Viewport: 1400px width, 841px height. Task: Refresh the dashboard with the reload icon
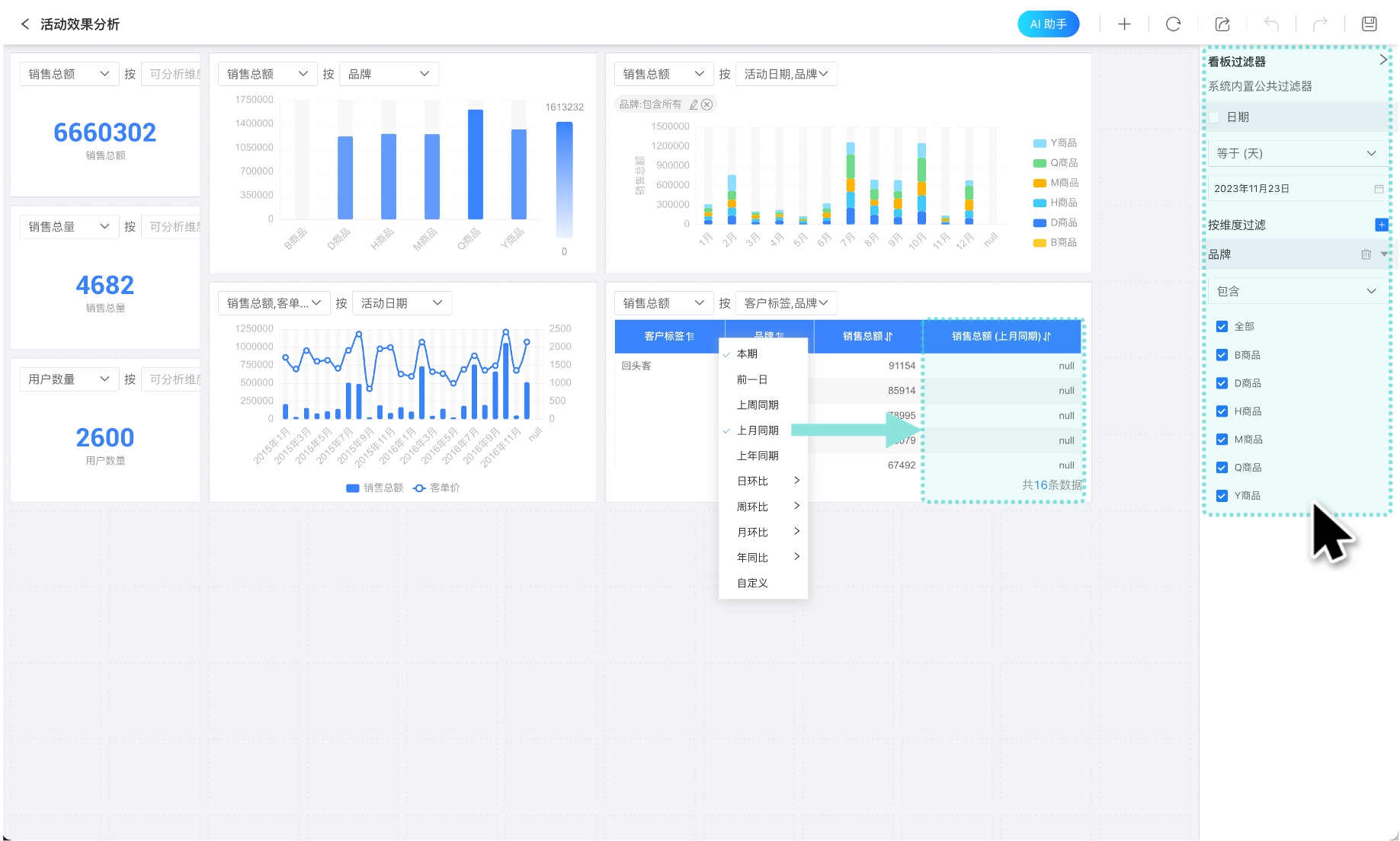tap(1173, 24)
